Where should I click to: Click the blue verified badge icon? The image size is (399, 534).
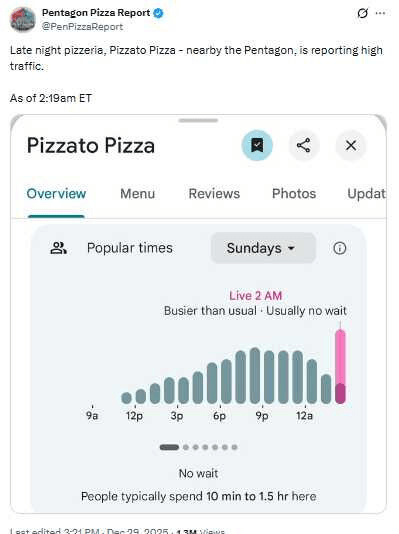(158, 13)
